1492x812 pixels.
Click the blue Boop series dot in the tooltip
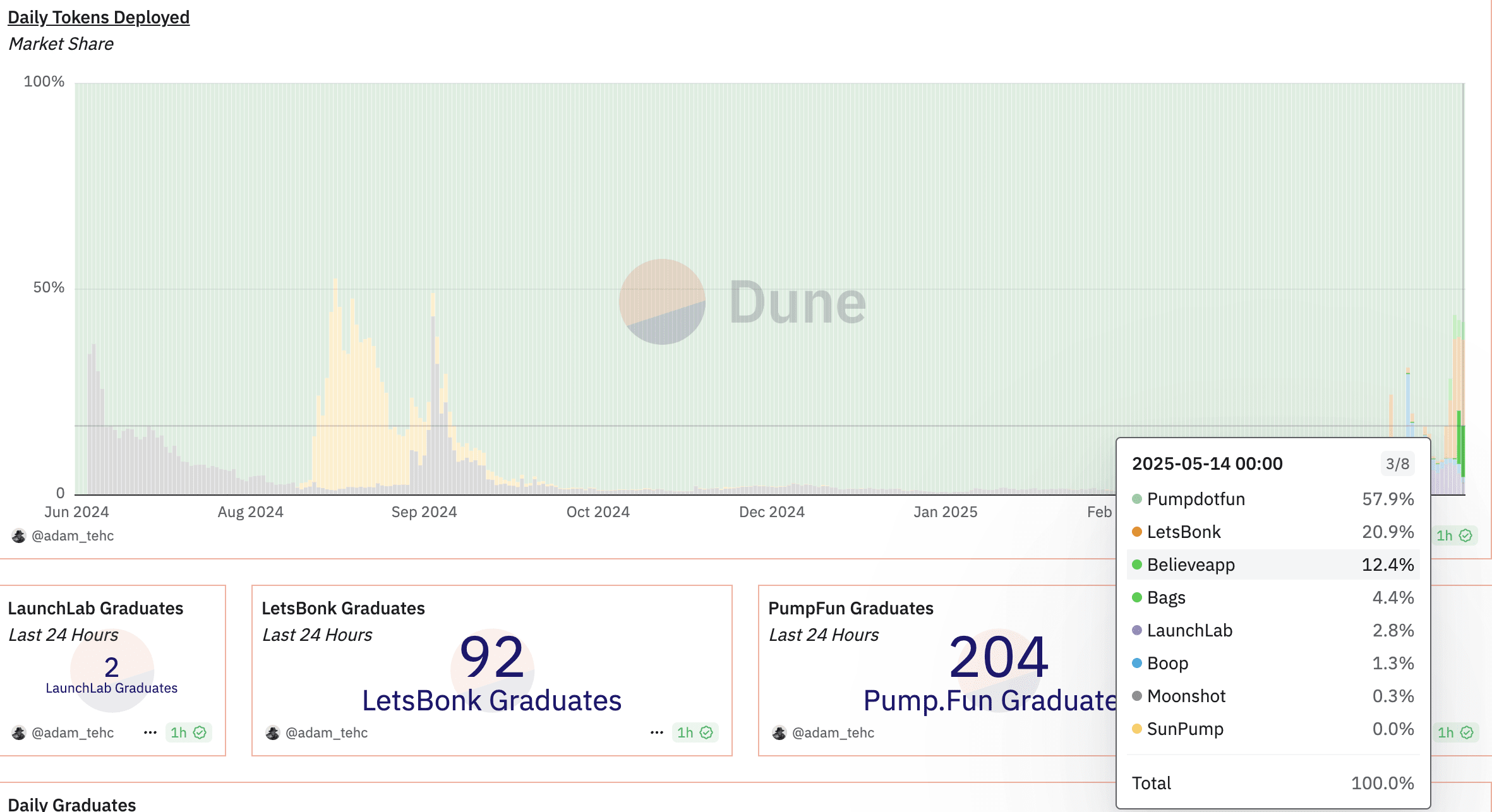[x=1137, y=663]
